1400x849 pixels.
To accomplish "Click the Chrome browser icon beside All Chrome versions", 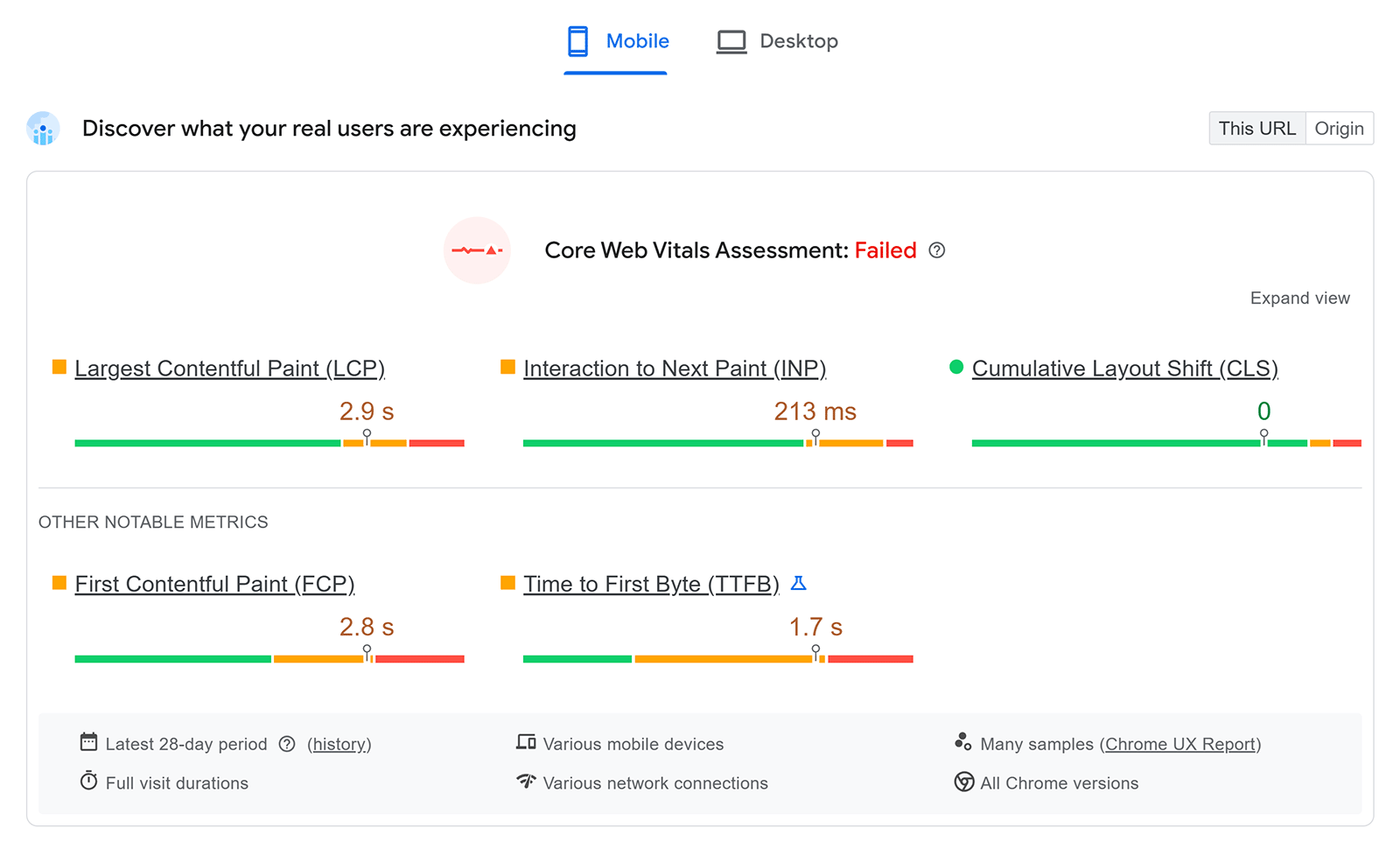I will pyautogui.click(x=963, y=782).
